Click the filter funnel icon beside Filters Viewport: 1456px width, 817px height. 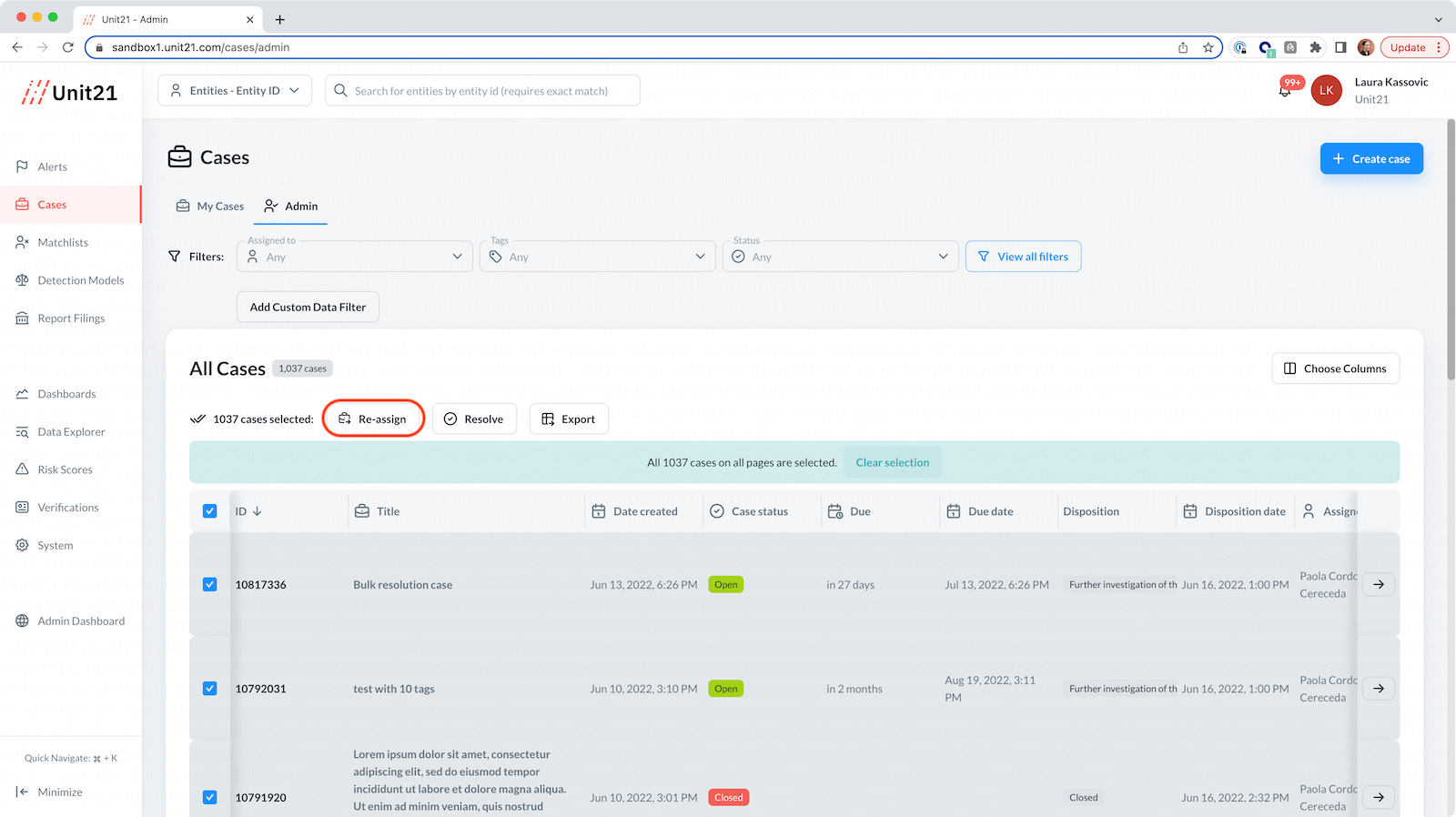[175, 257]
